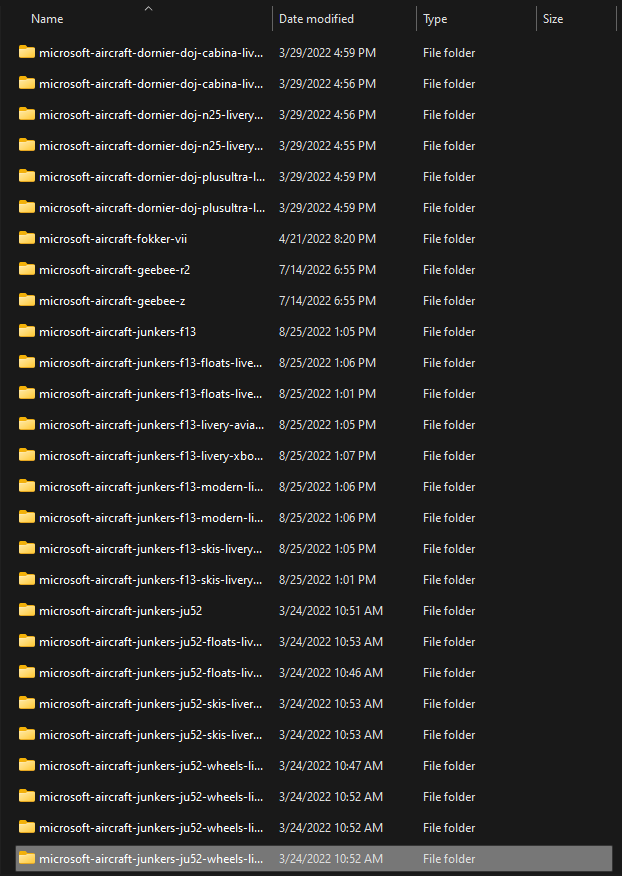Select the junkers-f13-livery-avia... folder name

click(151, 425)
